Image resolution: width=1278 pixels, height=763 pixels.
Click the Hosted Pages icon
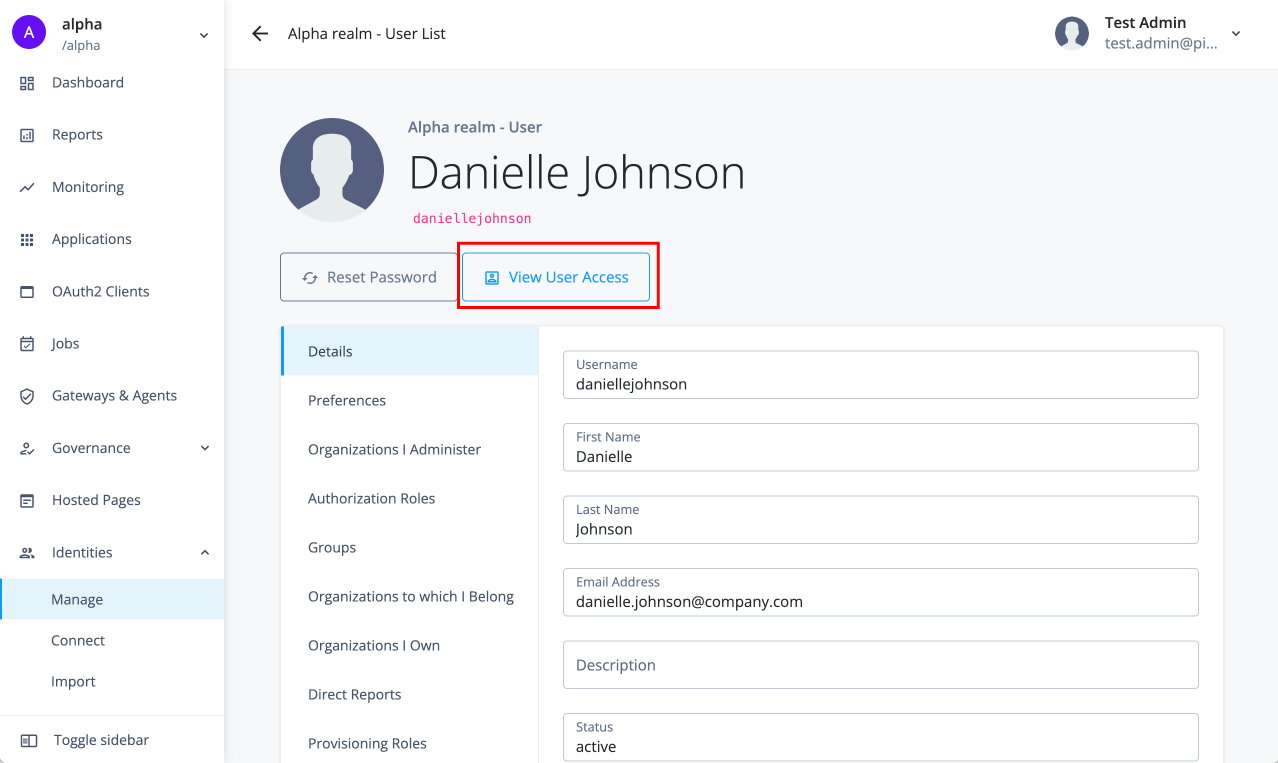pyautogui.click(x=28, y=500)
